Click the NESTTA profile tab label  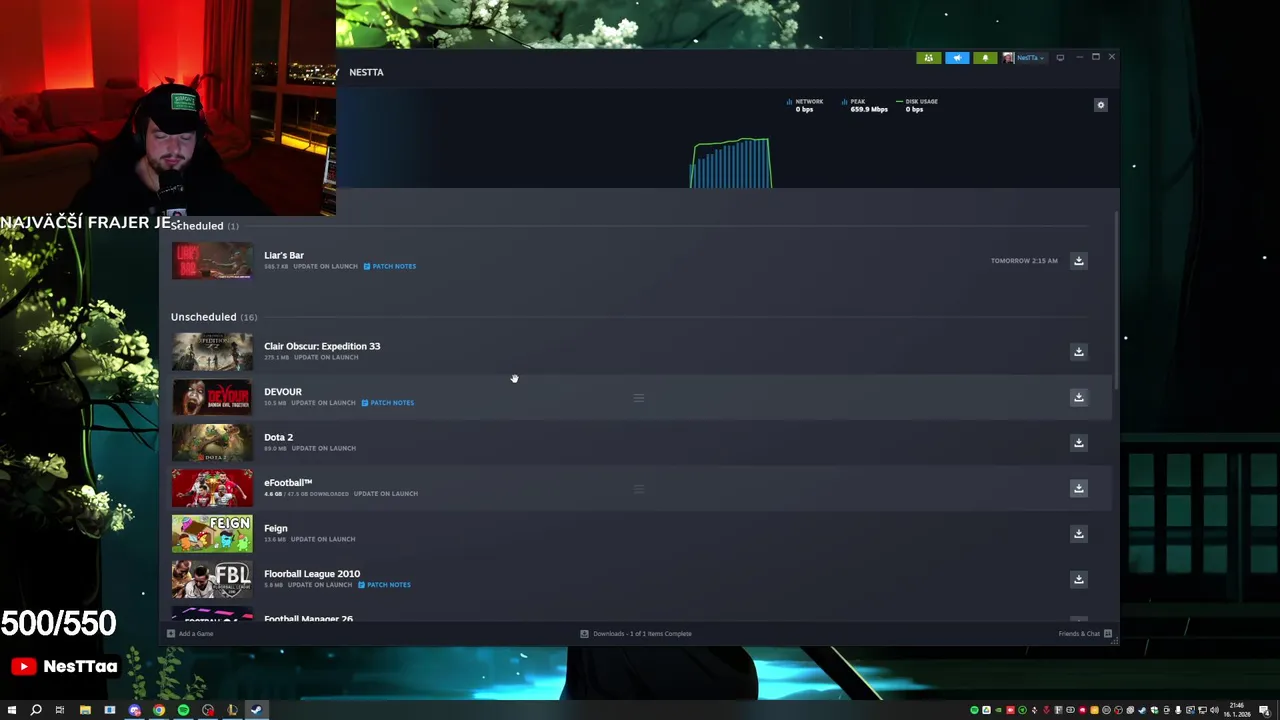click(x=366, y=72)
